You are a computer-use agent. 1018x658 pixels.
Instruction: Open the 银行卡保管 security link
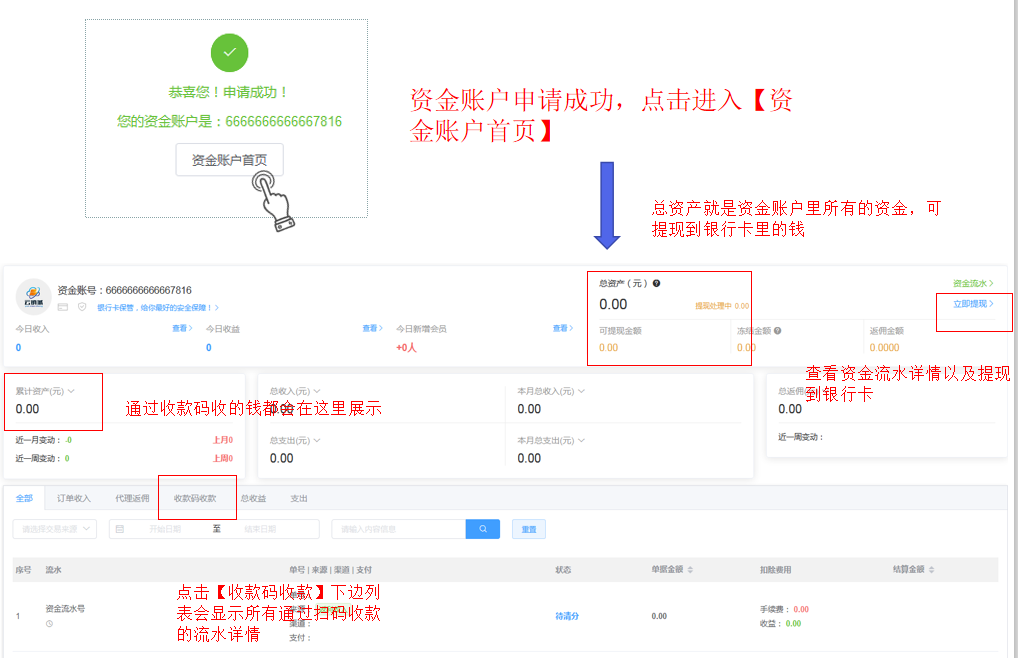click(x=158, y=308)
